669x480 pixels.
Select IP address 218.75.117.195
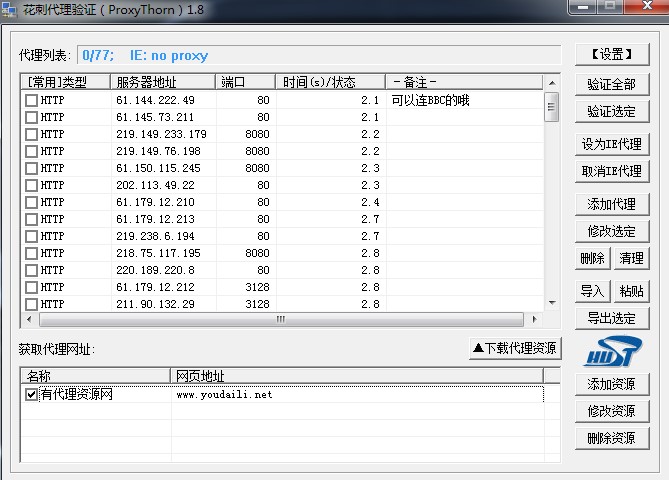(158, 253)
